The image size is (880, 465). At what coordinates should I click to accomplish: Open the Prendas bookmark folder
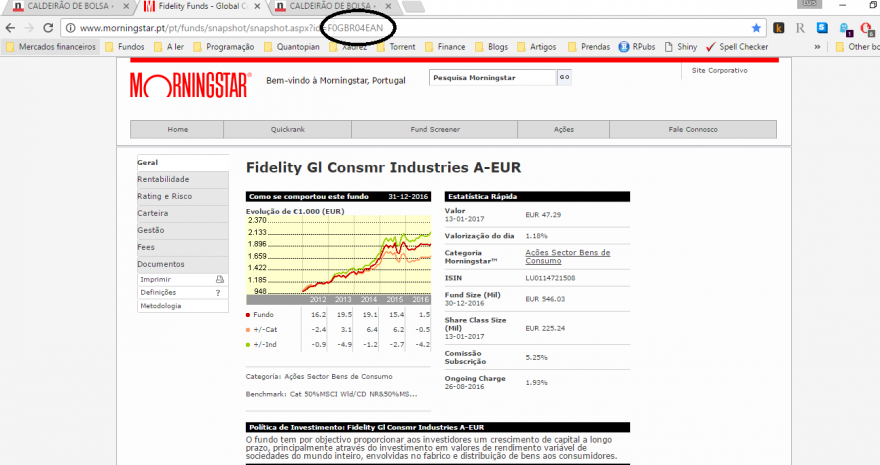click(x=589, y=47)
